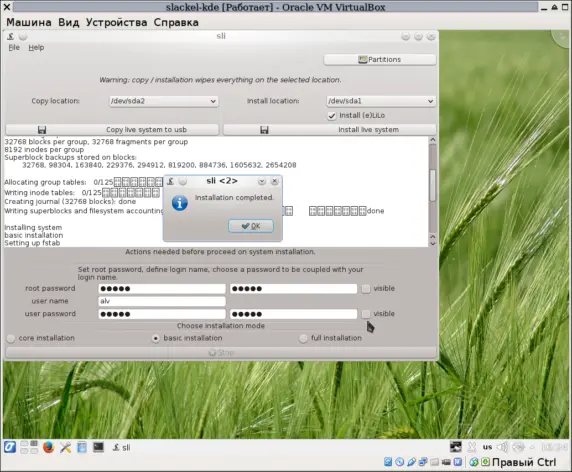Toggle visible checkbox for user password
Viewport: 572px width, 472px height.
[x=366, y=314]
